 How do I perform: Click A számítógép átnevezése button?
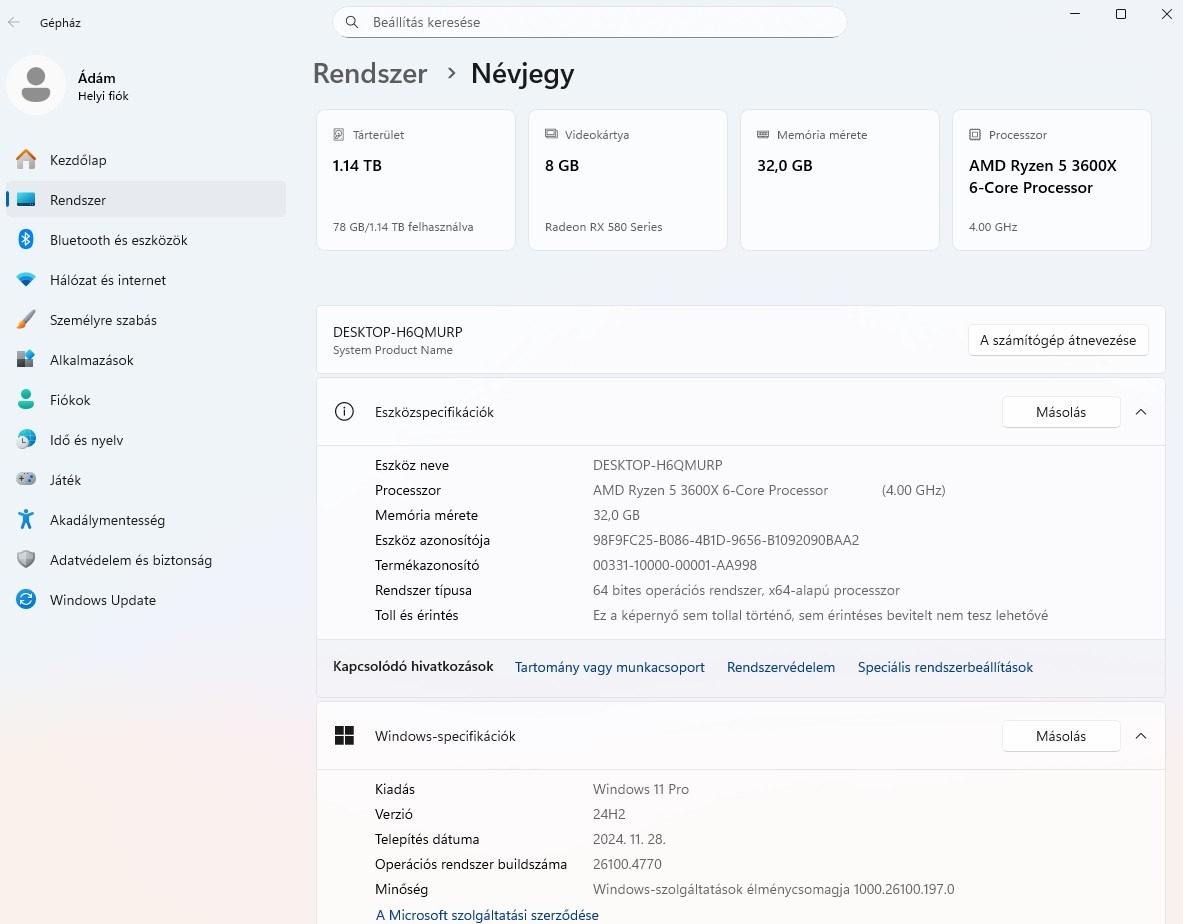coord(1058,340)
